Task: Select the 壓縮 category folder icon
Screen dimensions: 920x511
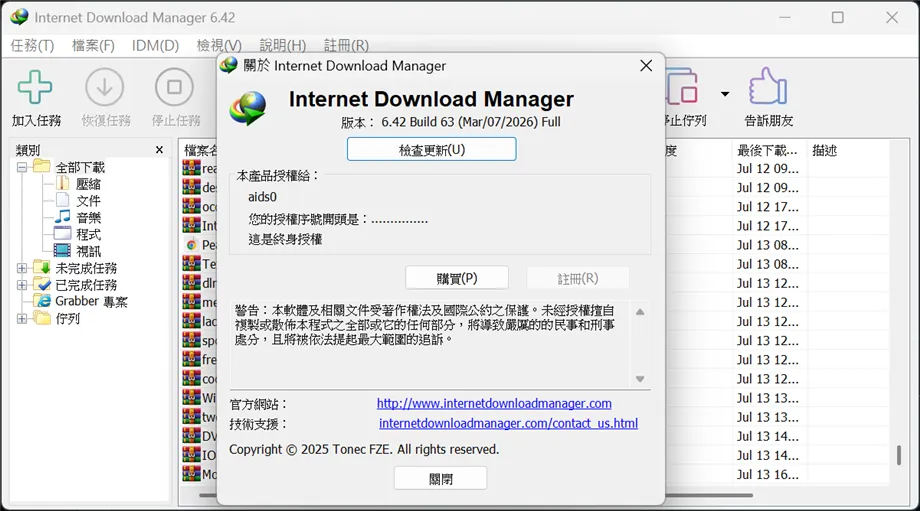Action: (x=62, y=184)
